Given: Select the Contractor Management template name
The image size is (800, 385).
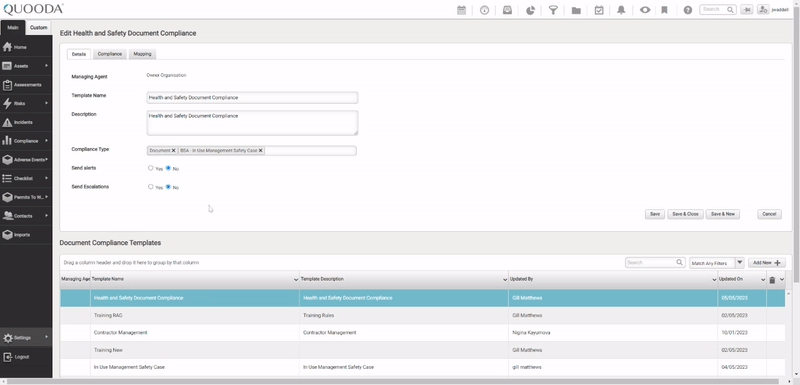Looking at the screenshot, I should click(120, 332).
